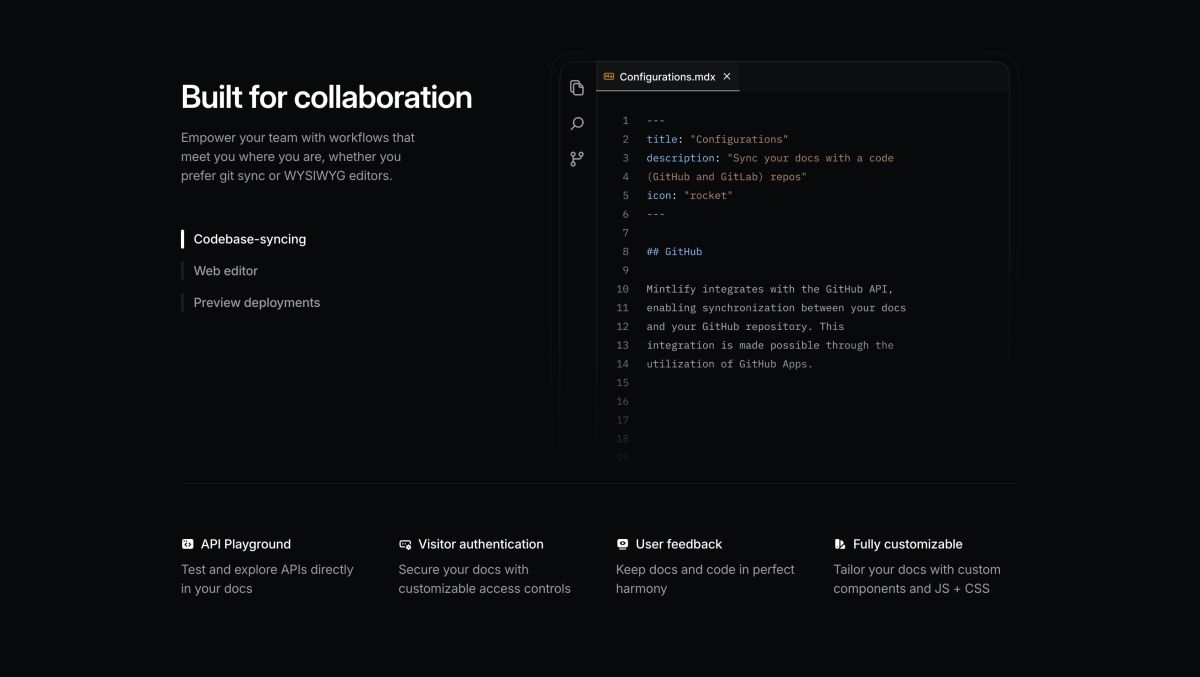The image size is (1200, 677).
Task: Click the 'utilization of GitHub Apps.' line
Action: point(730,364)
